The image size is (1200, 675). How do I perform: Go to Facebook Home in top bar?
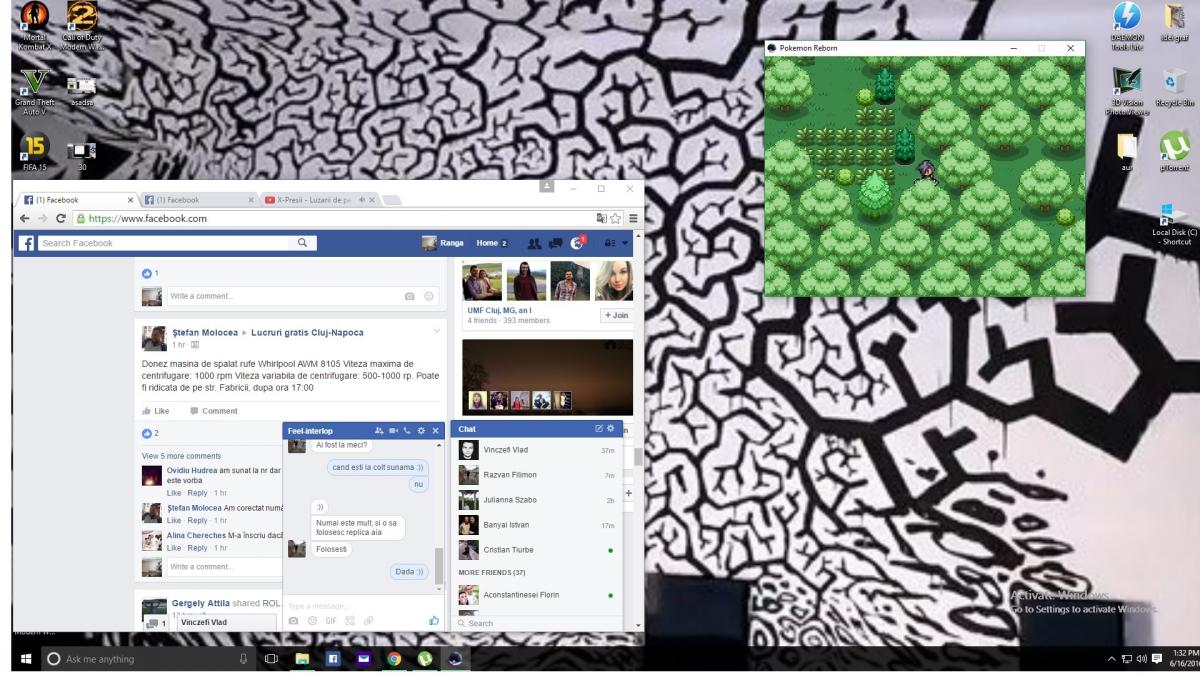[491, 243]
